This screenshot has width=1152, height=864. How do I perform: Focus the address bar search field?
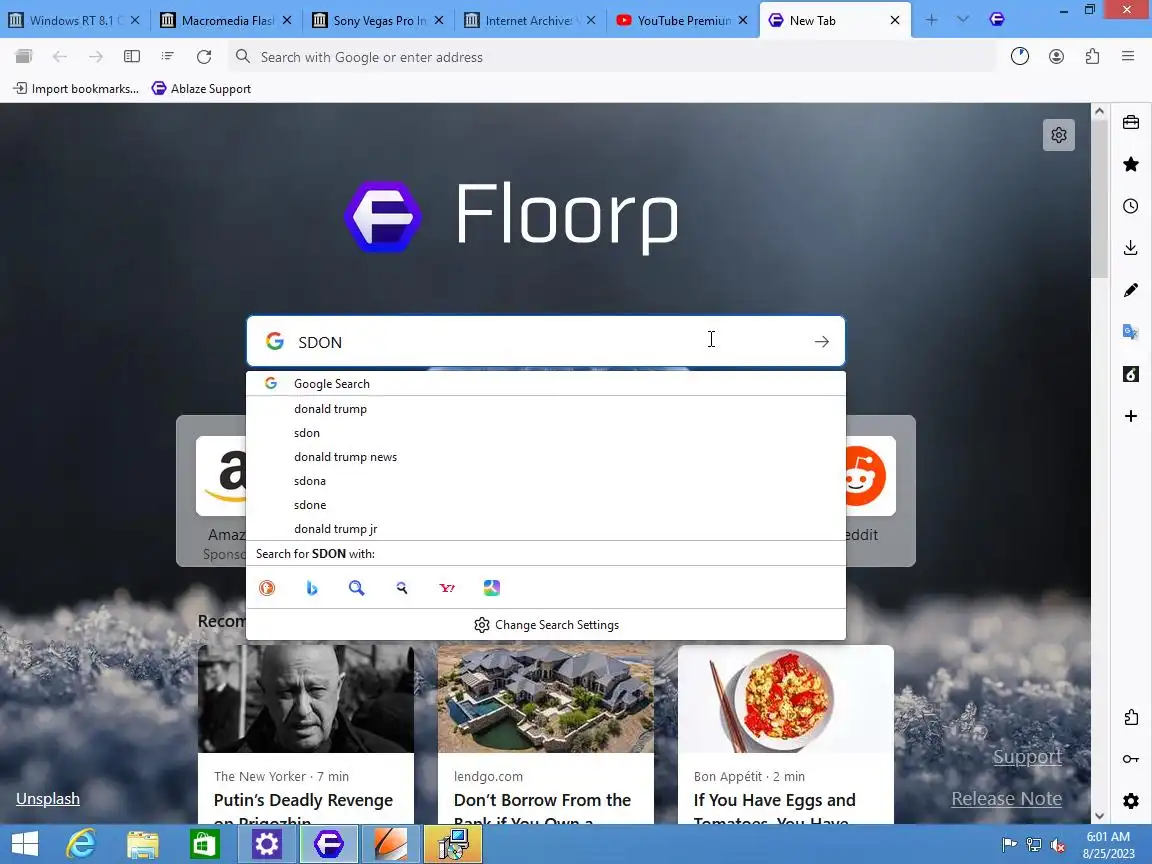click(x=612, y=57)
